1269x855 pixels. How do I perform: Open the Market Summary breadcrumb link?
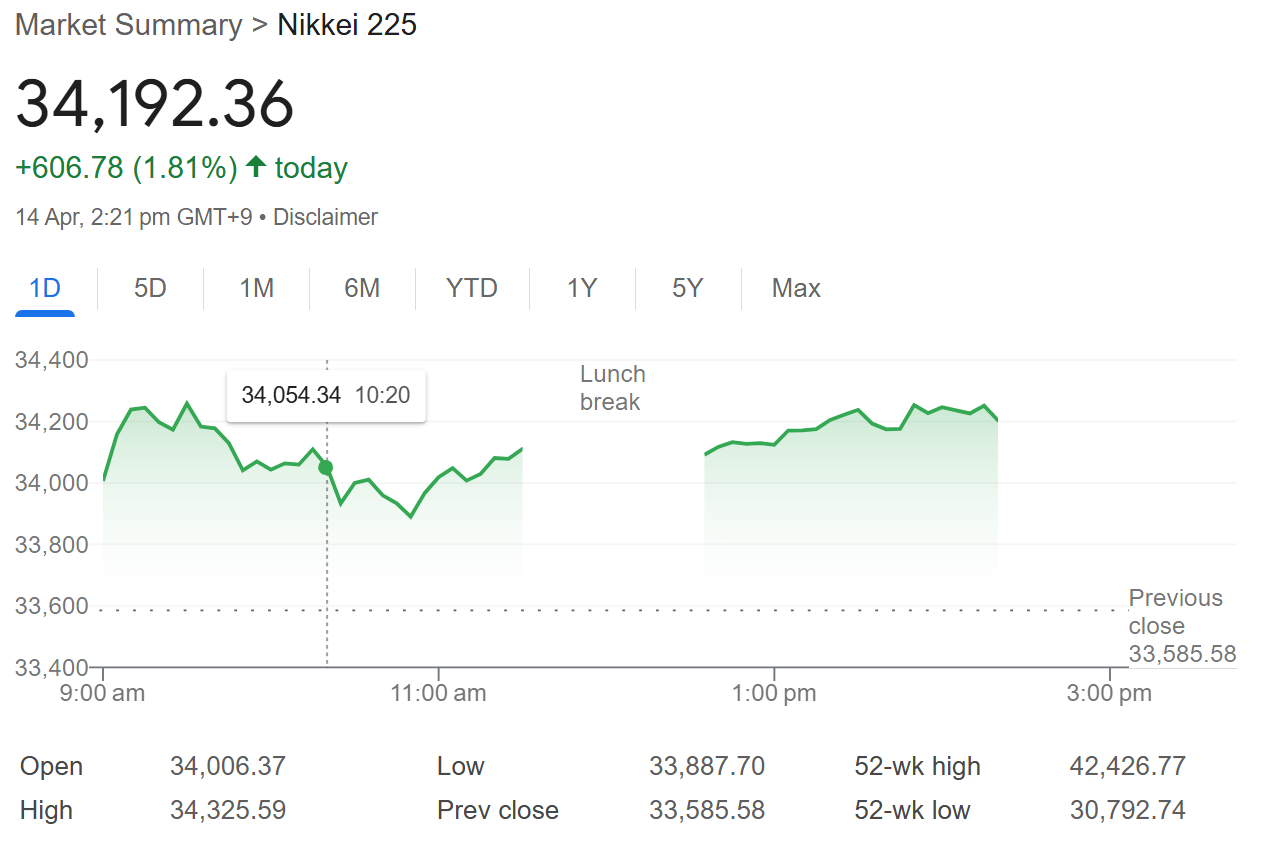click(x=129, y=25)
